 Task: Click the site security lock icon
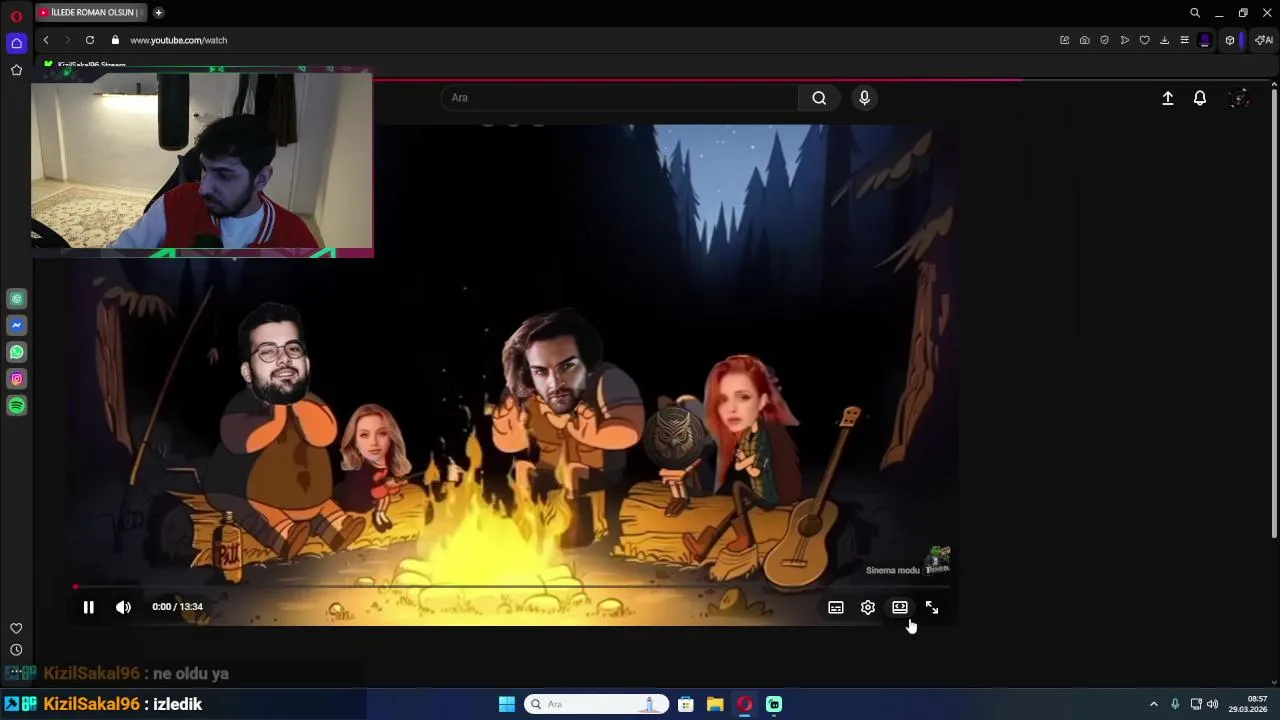(x=115, y=40)
